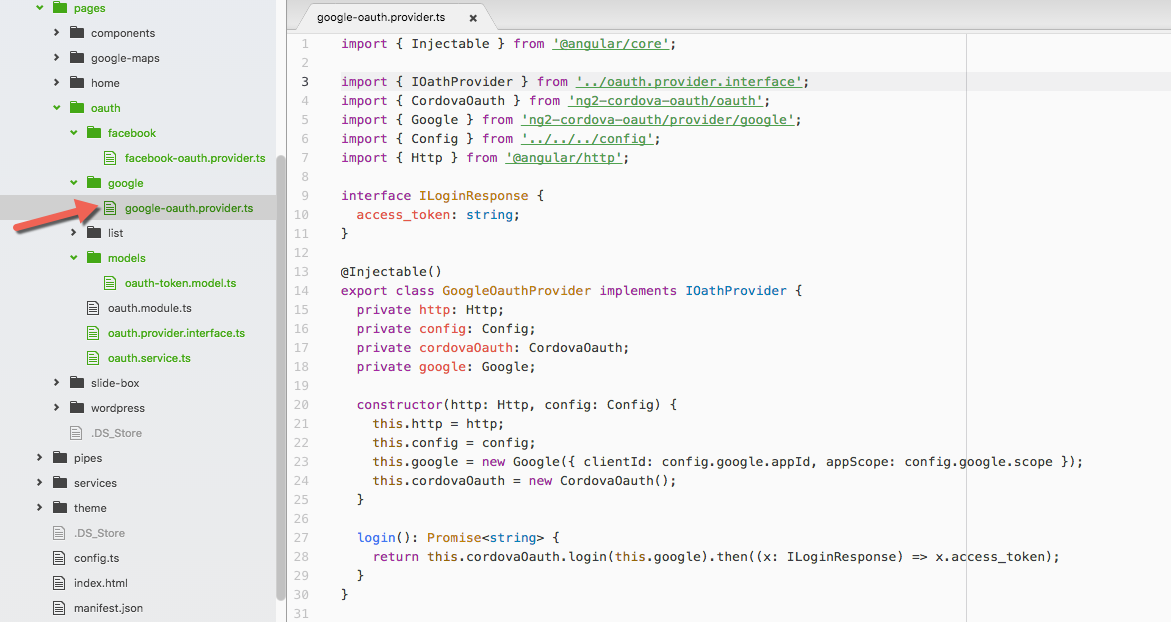Follow the '../../../config' import link
The height and width of the screenshot is (622, 1171).
pyautogui.click(x=588, y=139)
